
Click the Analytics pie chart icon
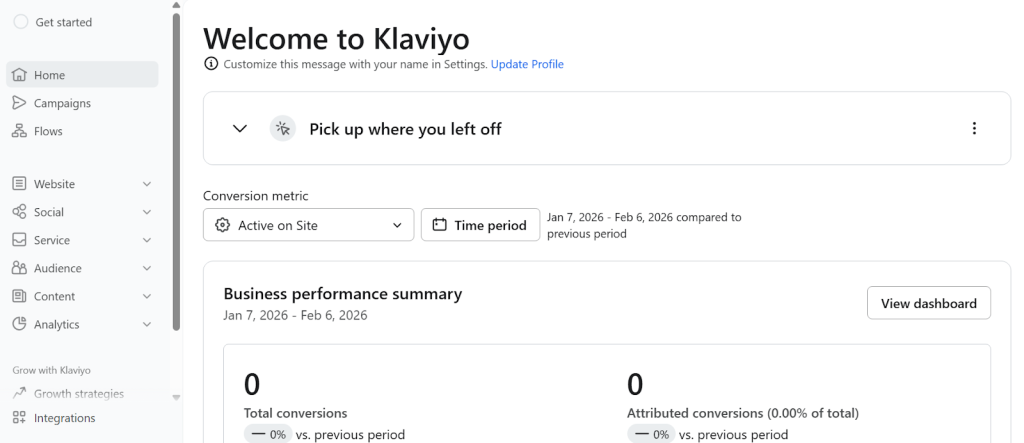(x=19, y=324)
